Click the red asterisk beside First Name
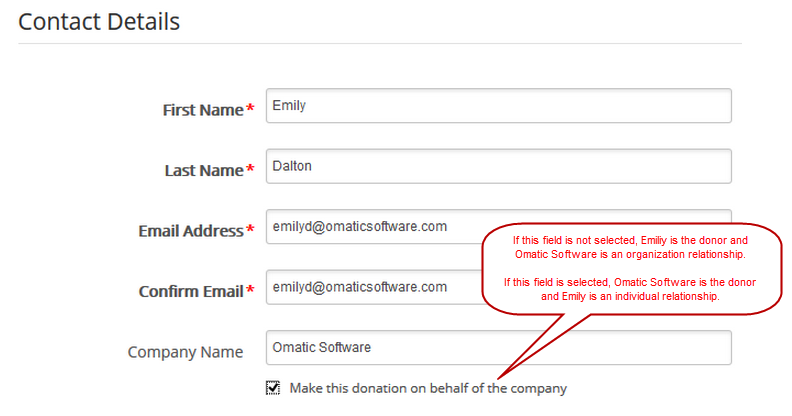 (x=250, y=109)
